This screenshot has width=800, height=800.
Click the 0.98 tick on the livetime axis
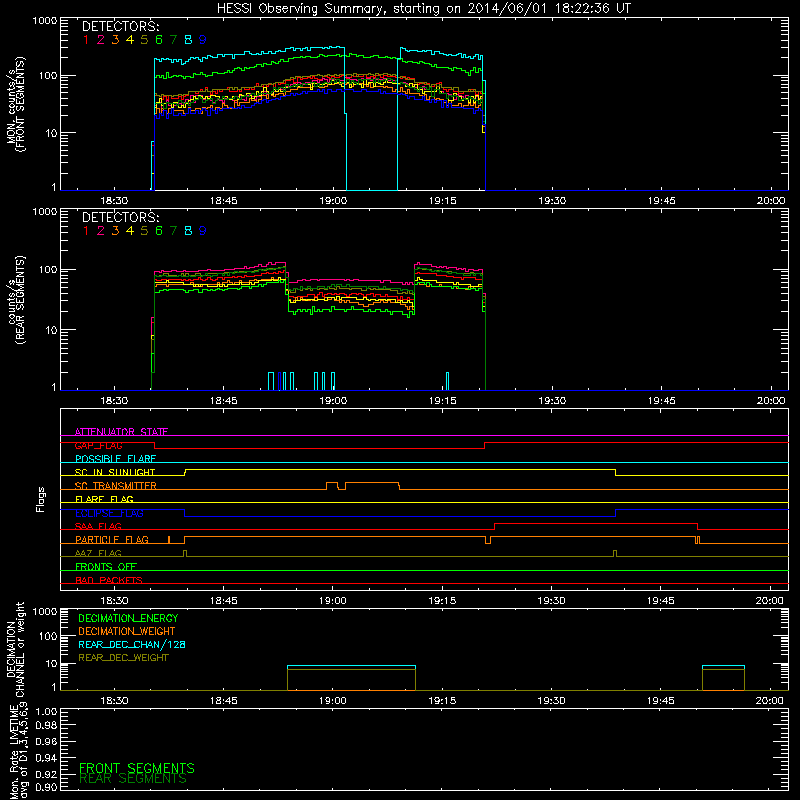point(46,725)
